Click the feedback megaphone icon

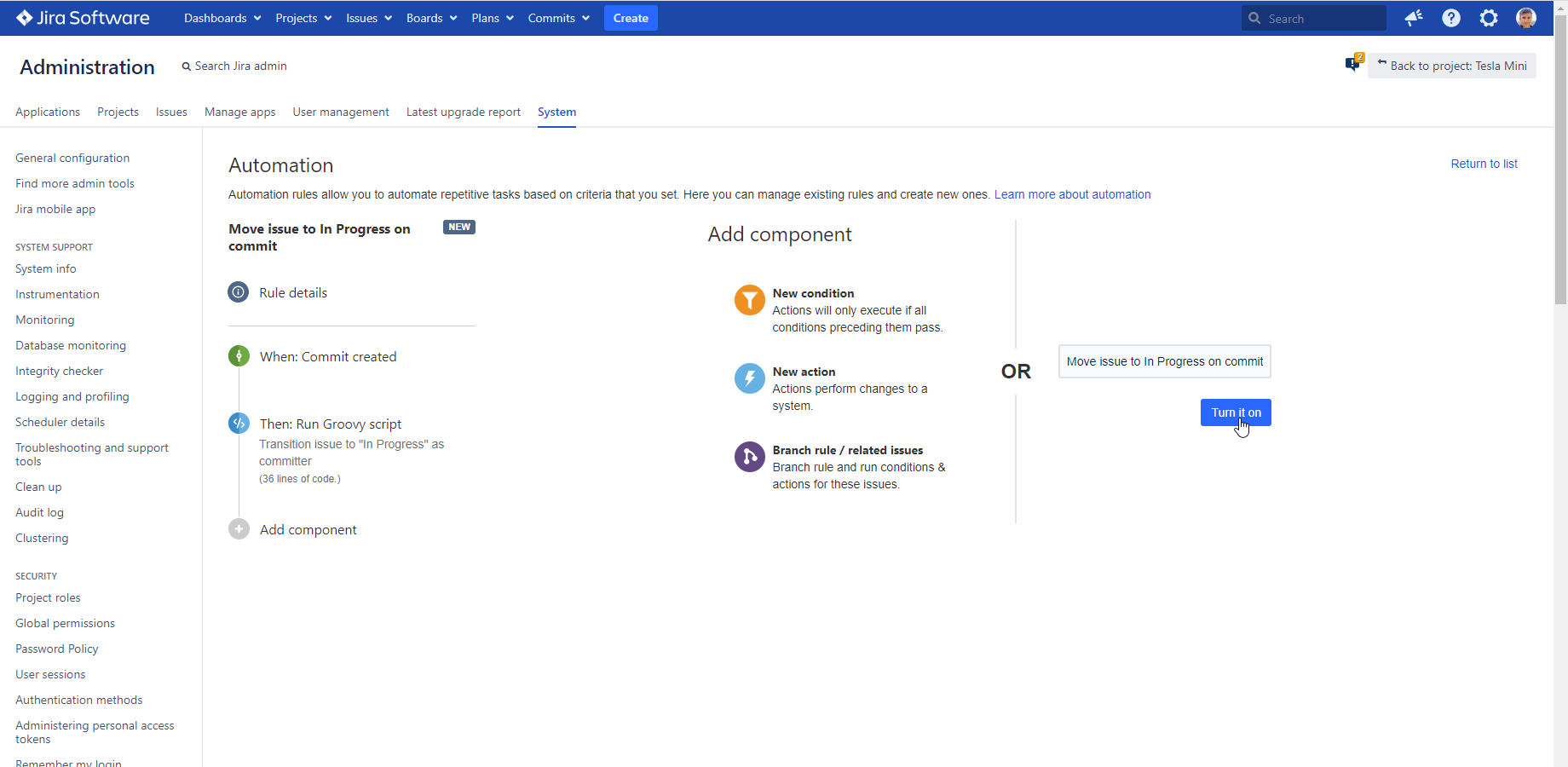[1415, 17]
